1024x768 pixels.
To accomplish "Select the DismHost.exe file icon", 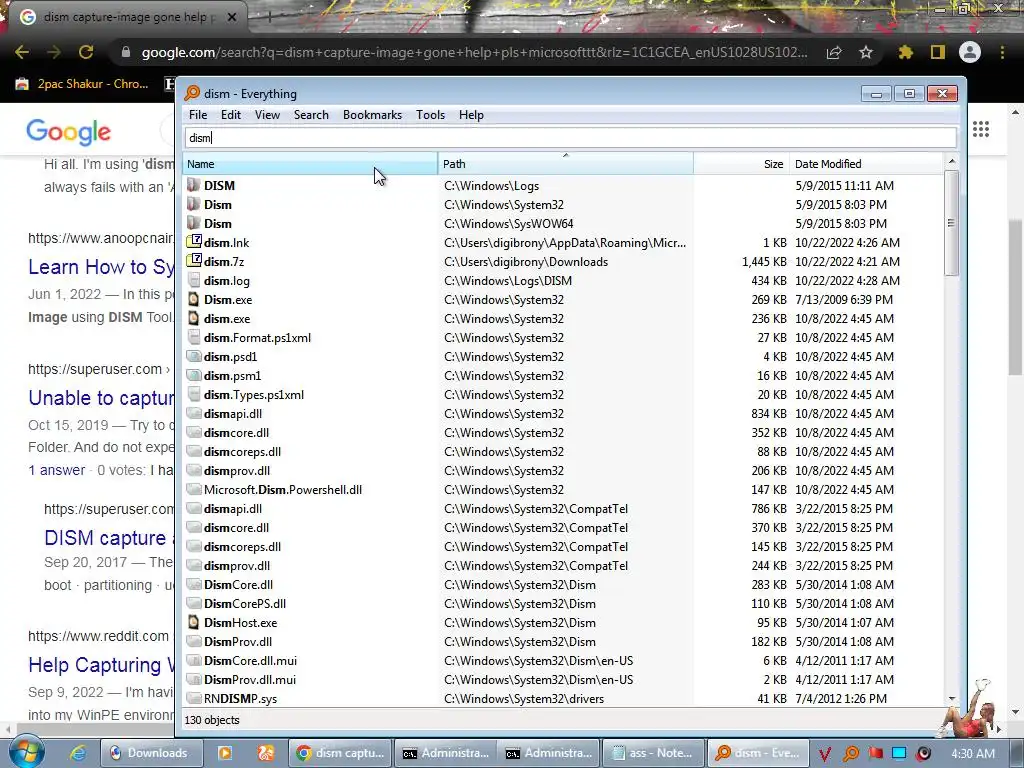I will 193,622.
